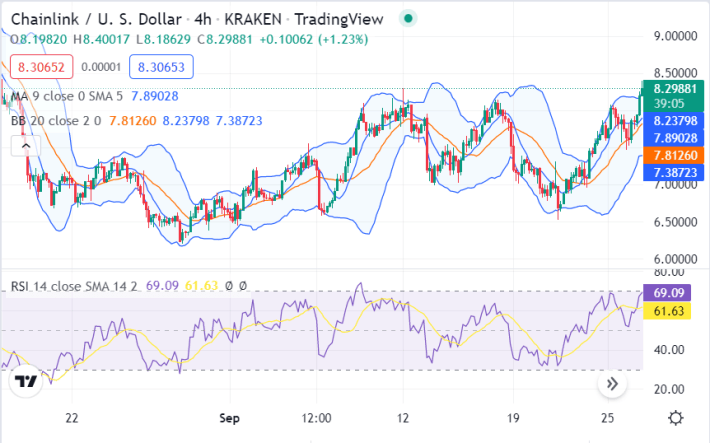Select the BB 20 close indicator legend
This screenshot has height=443, width=710.
(x=56, y=121)
